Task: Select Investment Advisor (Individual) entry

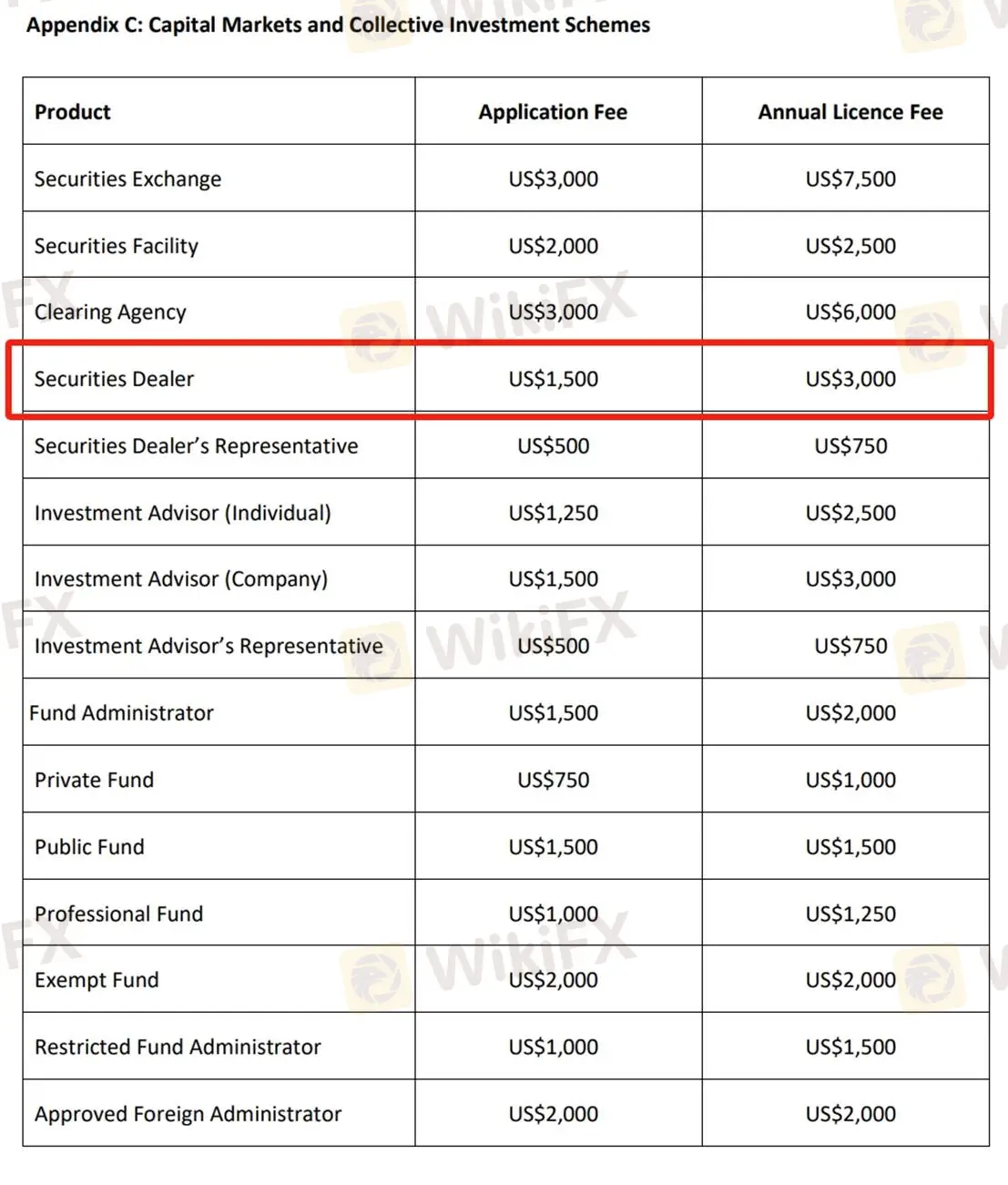Action: point(183,513)
